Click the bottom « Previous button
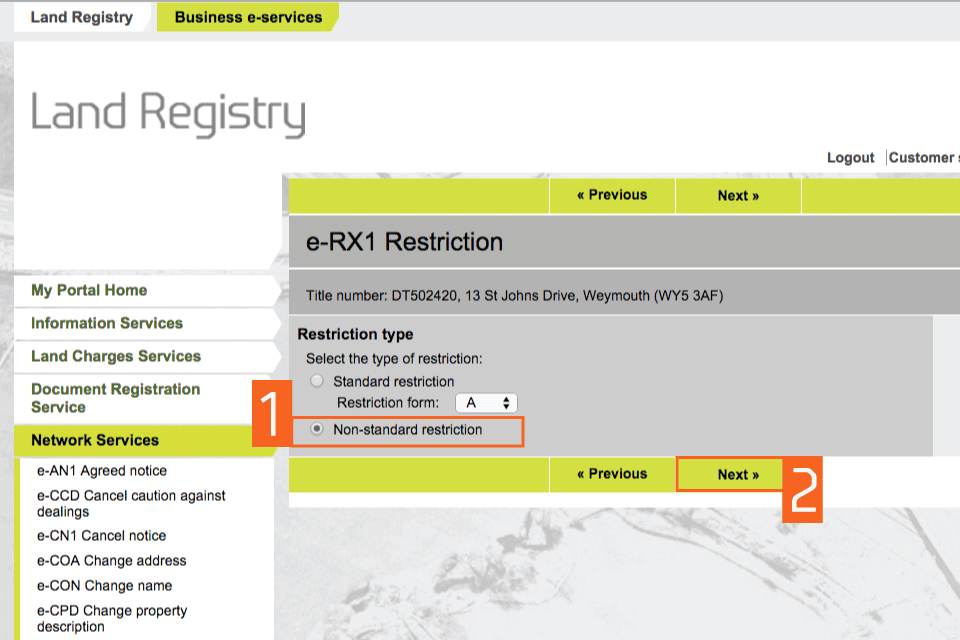The image size is (960, 640). (x=612, y=474)
